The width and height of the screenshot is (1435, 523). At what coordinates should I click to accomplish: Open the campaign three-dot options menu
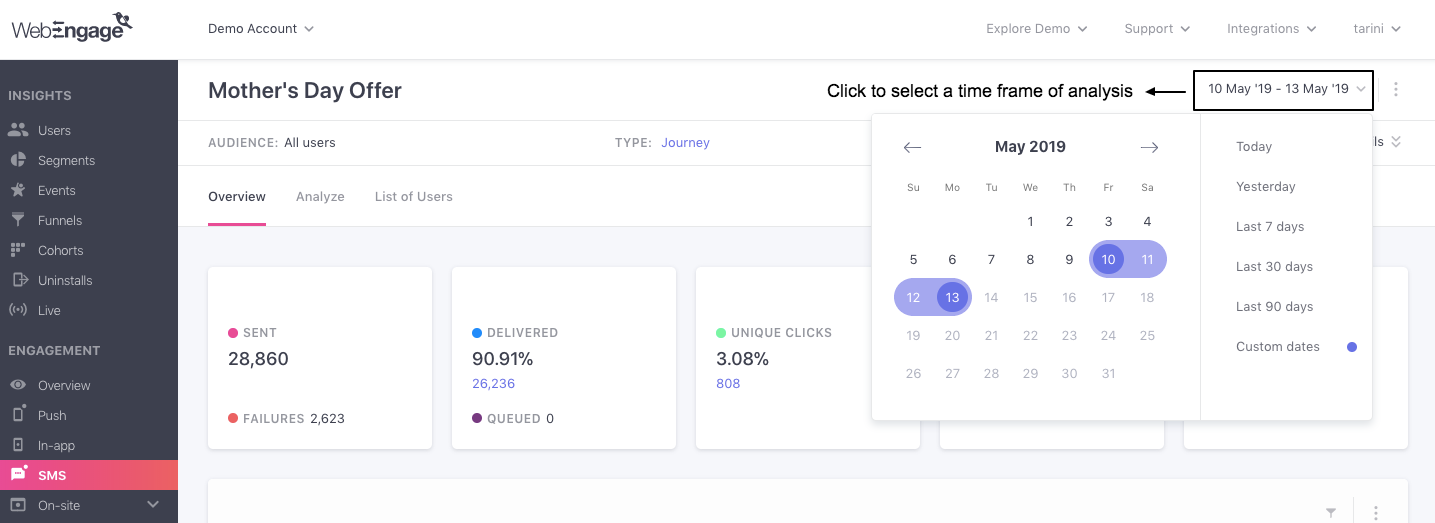coord(1396,89)
